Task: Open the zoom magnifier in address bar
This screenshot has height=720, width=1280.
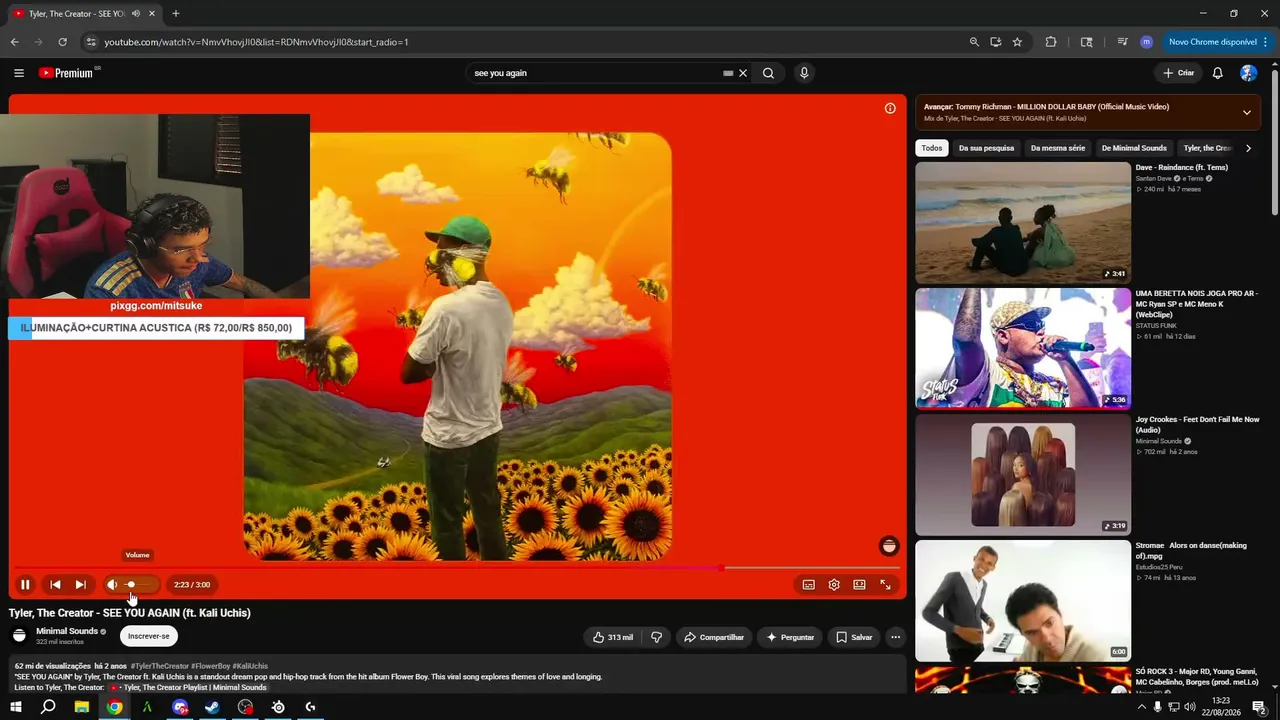Action: [974, 42]
